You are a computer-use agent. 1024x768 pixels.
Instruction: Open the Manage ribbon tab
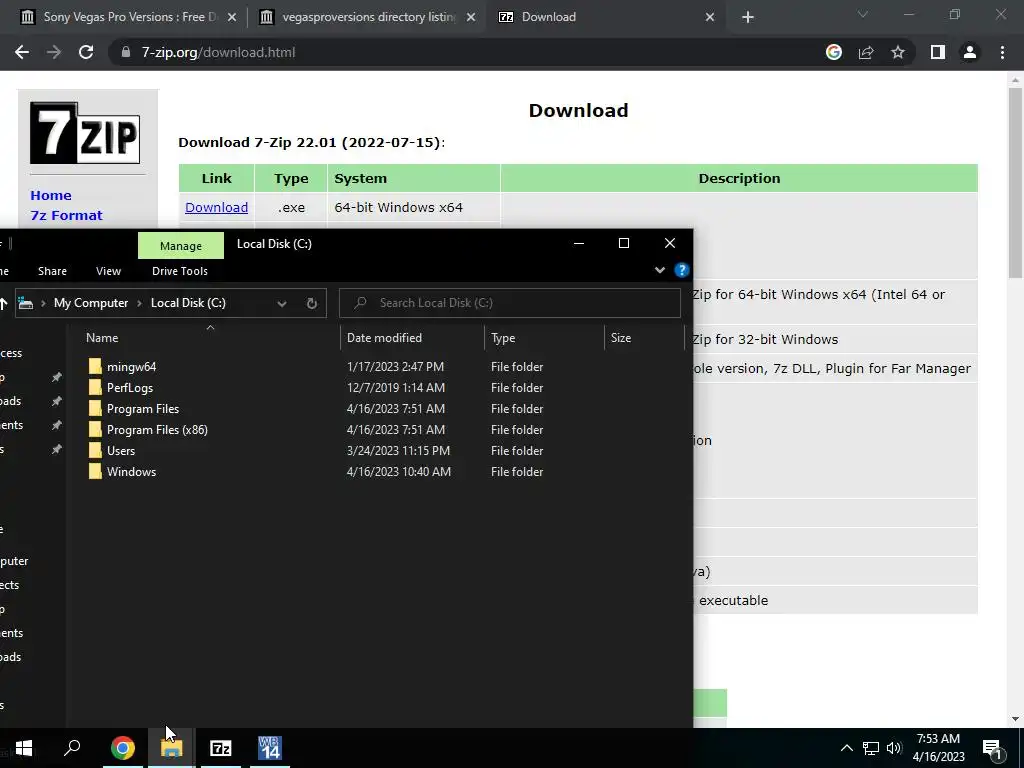click(x=181, y=246)
